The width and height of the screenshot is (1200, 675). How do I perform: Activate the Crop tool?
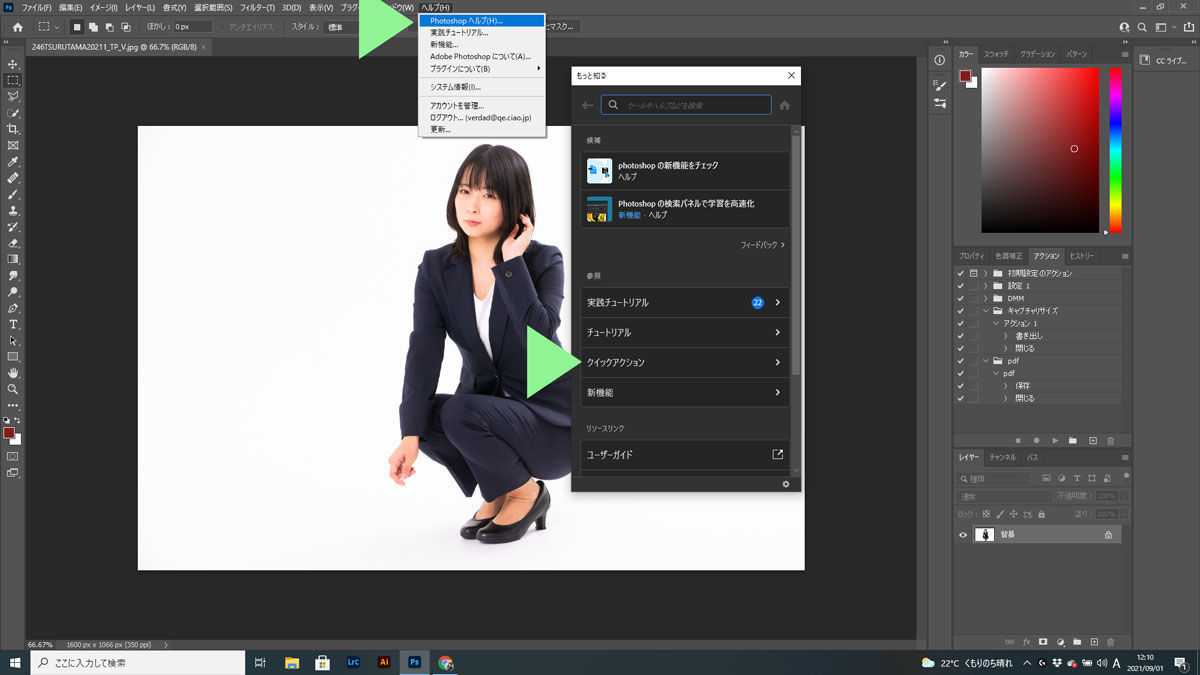coord(13,124)
